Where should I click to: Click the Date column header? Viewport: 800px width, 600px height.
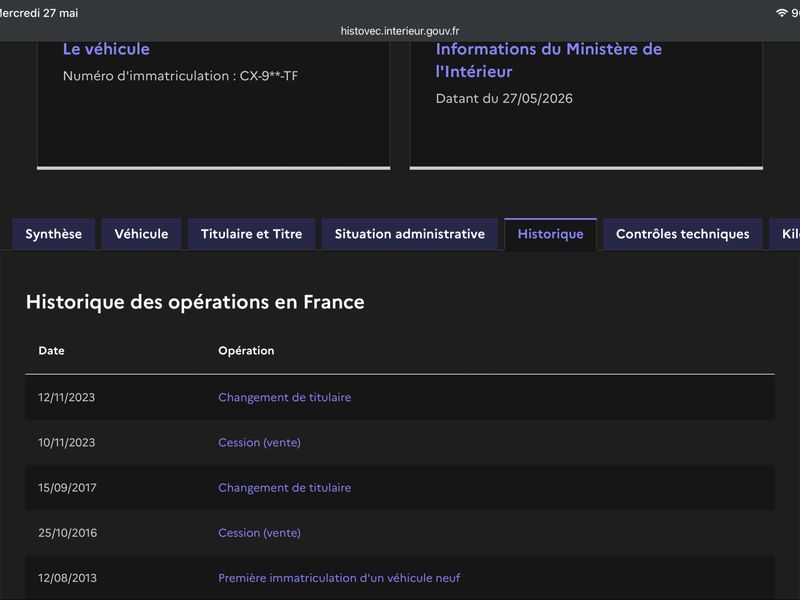[52, 351]
